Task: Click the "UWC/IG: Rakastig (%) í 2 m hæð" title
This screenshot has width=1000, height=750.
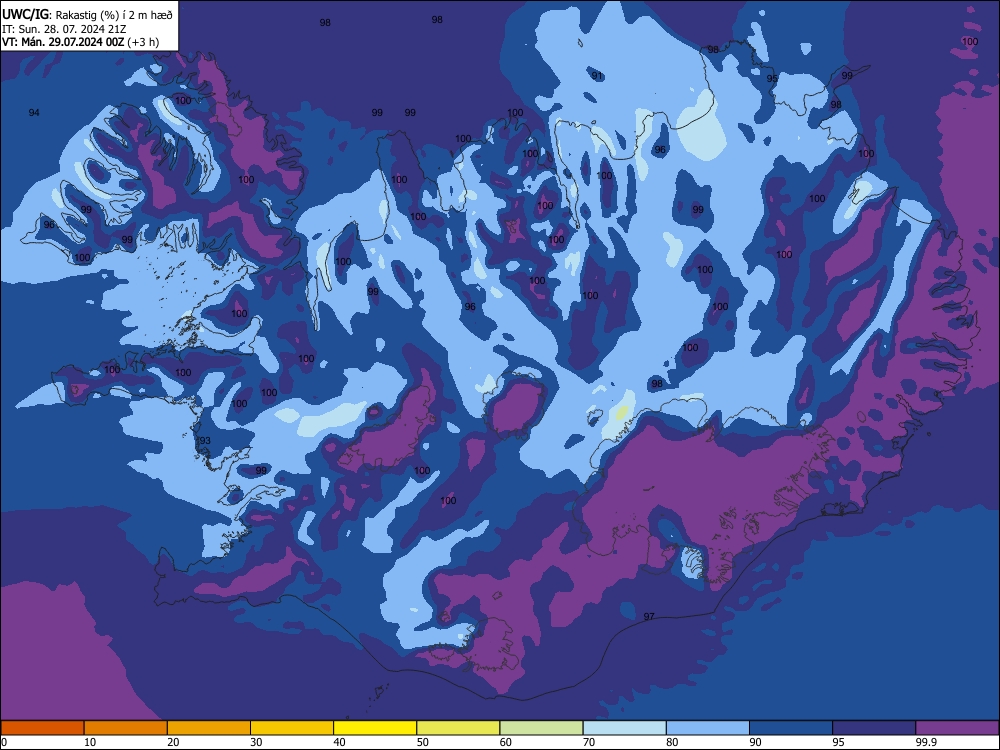Action: tap(87, 15)
